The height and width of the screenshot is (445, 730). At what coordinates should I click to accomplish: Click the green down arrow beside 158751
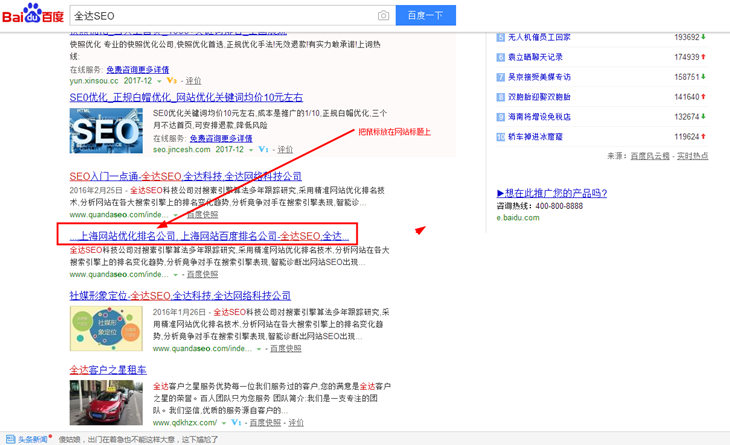[703, 77]
